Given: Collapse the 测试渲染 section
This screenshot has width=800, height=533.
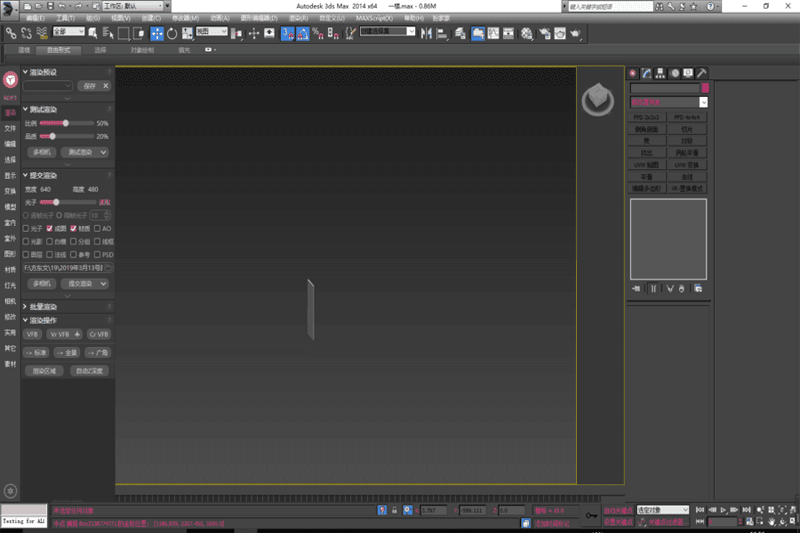Looking at the screenshot, I should point(25,109).
